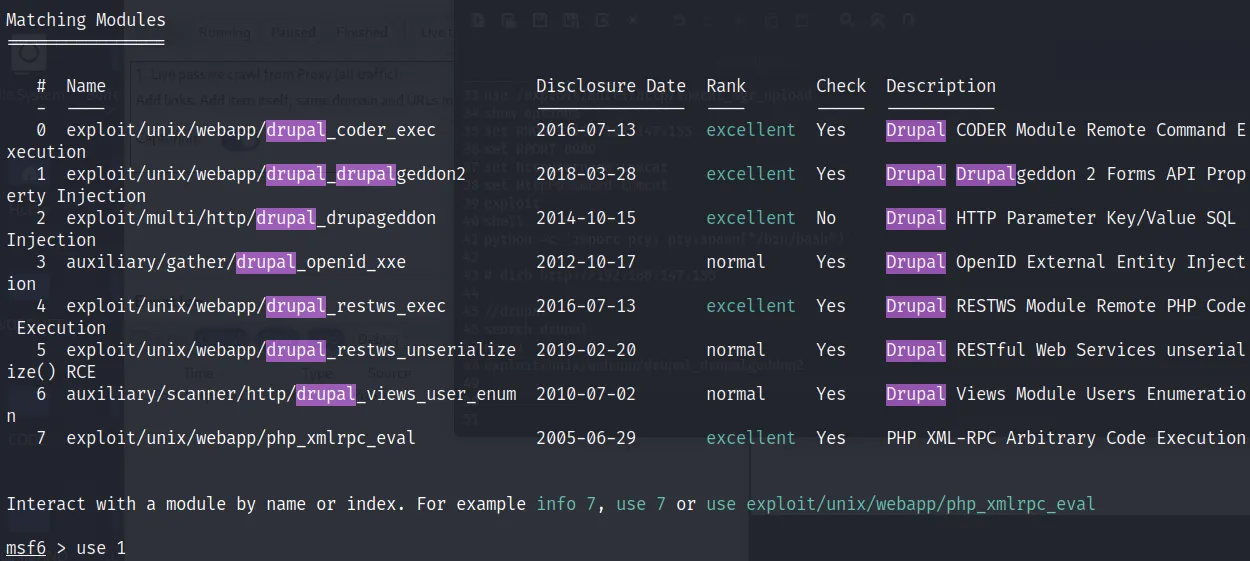Click disclosure date 2010-07-02

click(x=586, y=394)
